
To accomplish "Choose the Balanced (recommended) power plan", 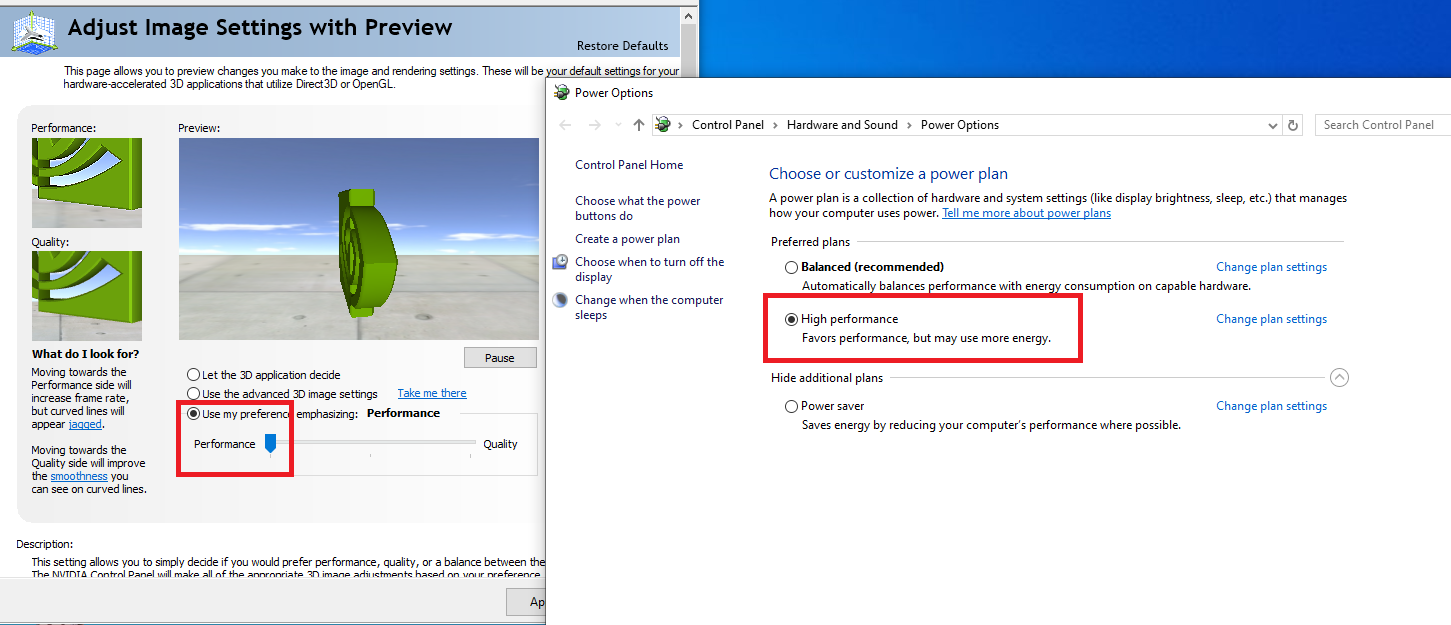I will [792, 267].
